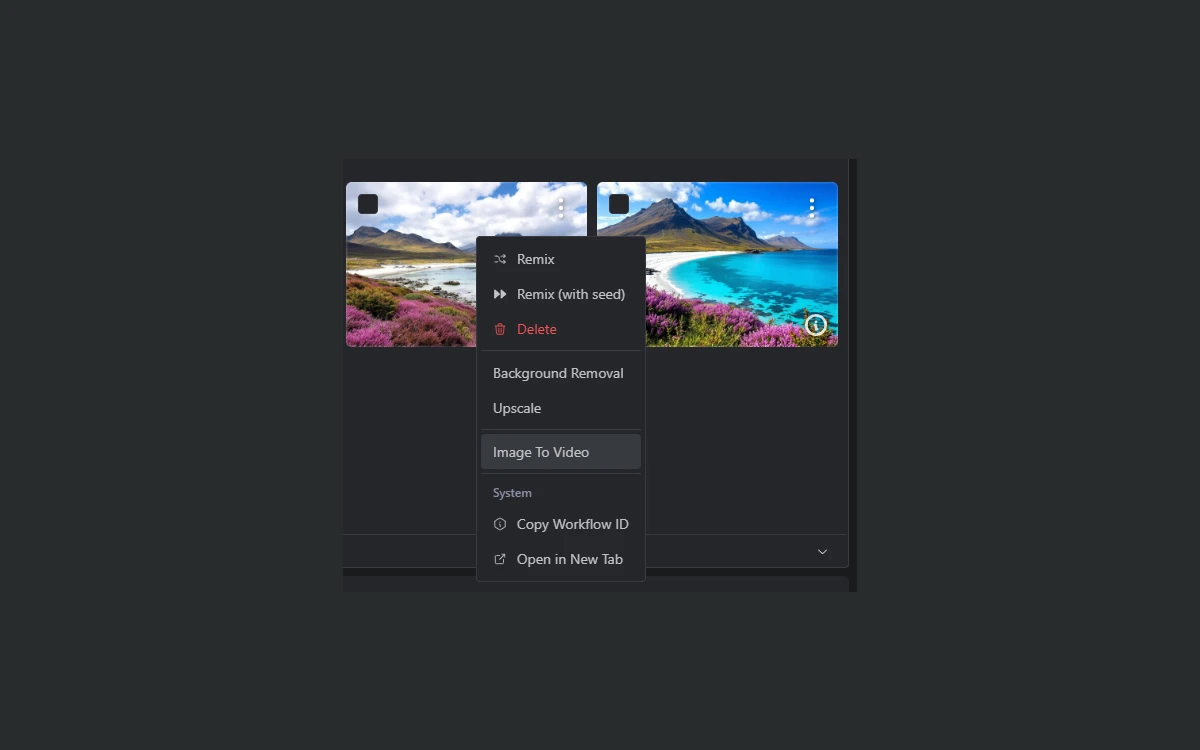Choose Remix from the context menu

pos(561,259)
